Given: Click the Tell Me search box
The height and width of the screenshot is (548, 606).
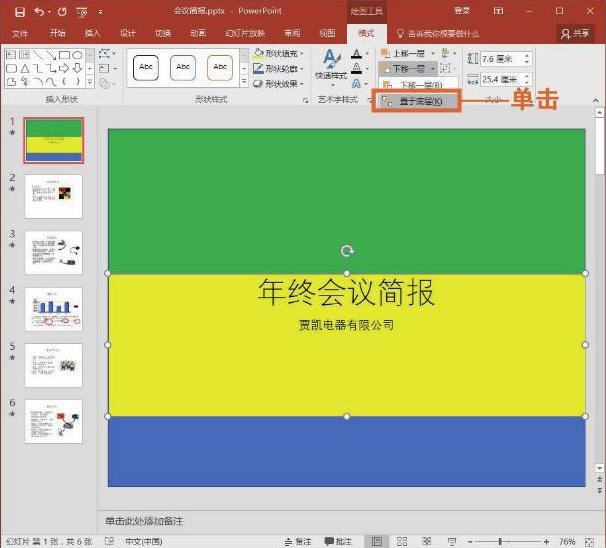Looking at the screenshot, I should click(439, 34).
